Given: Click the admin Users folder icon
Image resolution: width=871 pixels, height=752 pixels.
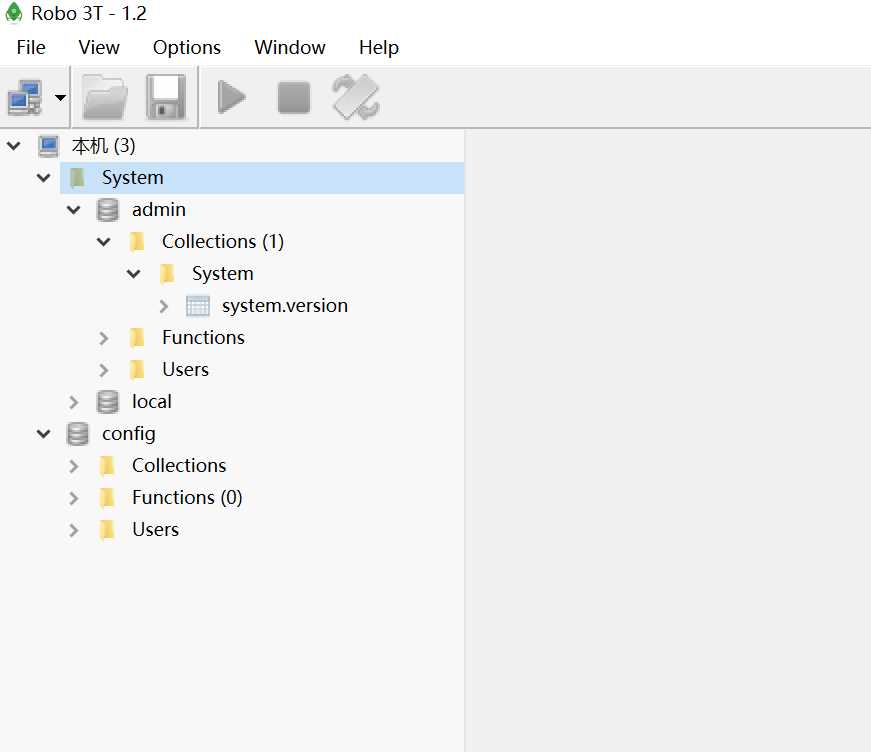Looking at the screenshot, I should (x=137, y=370).
